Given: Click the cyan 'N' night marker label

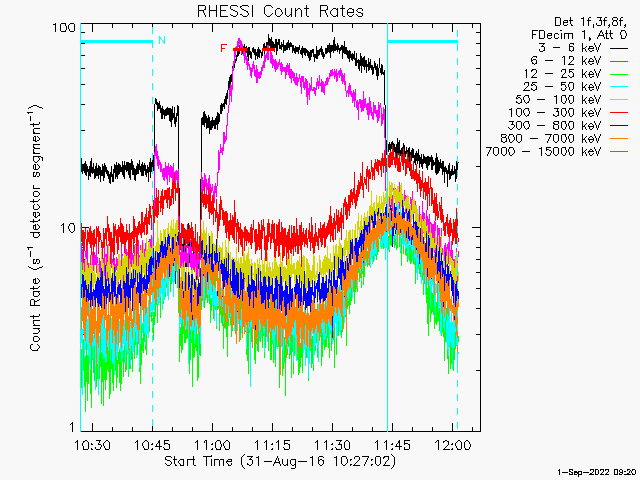Looking at the screenshot, I should (x=162, y=40).
